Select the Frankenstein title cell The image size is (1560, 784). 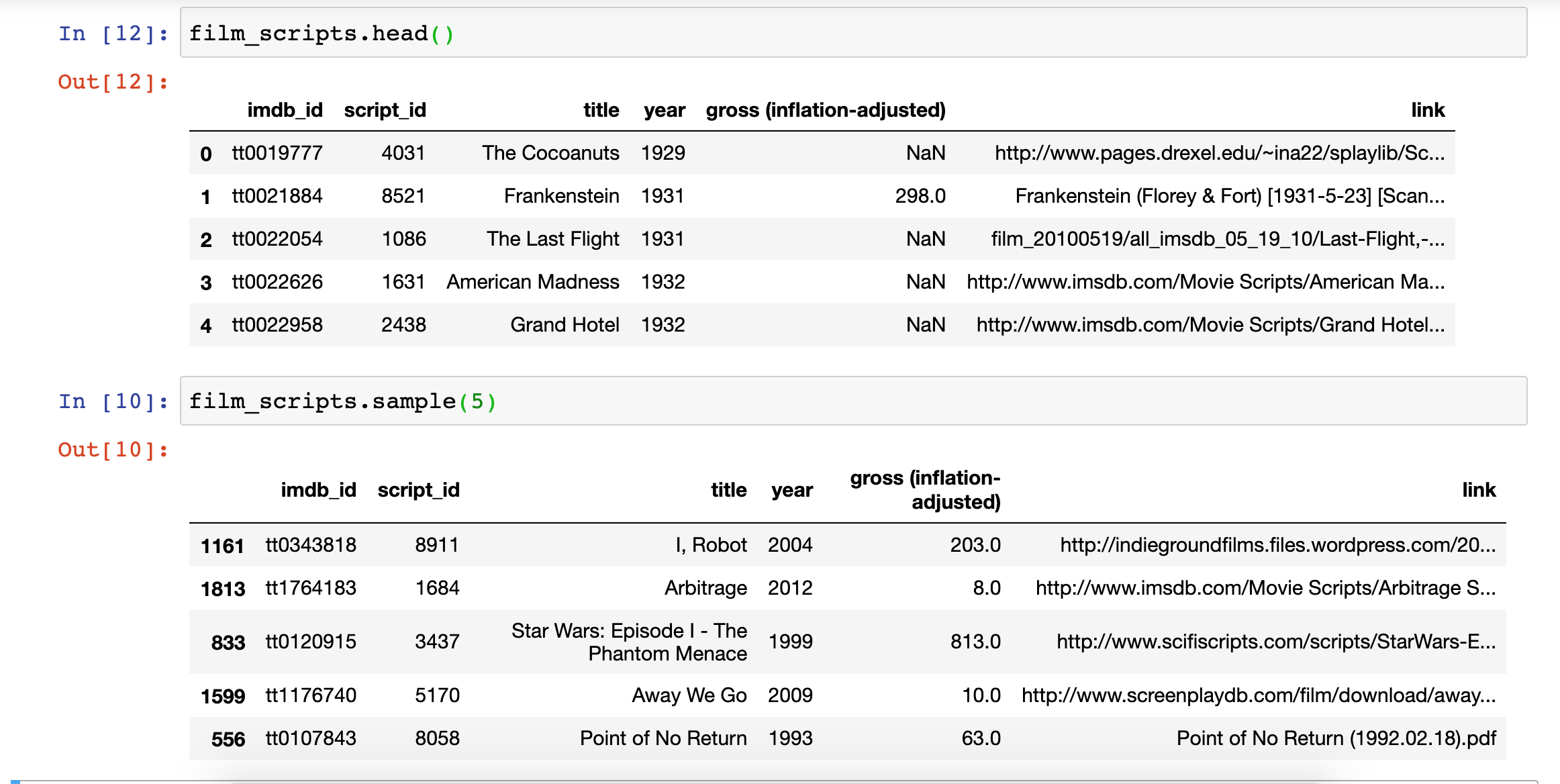[x=562, y=196]
